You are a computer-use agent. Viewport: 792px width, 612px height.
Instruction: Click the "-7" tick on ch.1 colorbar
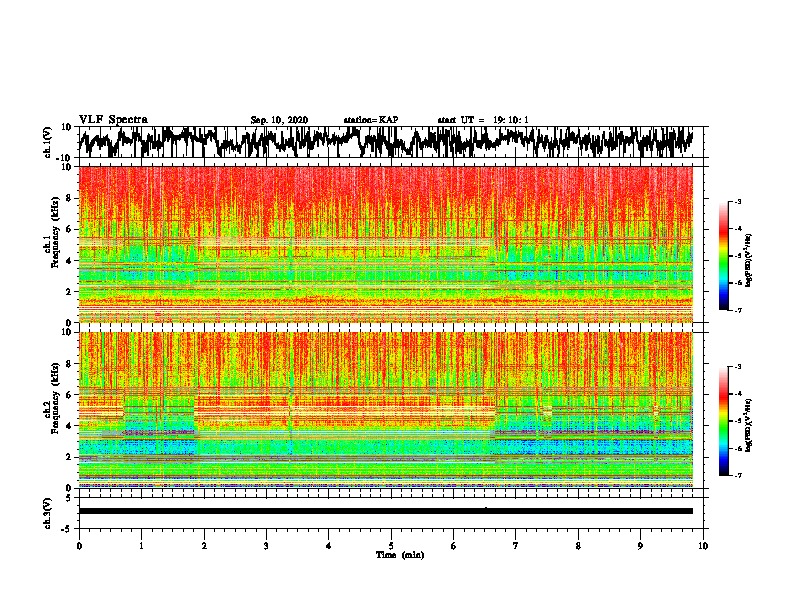[738, 310]
